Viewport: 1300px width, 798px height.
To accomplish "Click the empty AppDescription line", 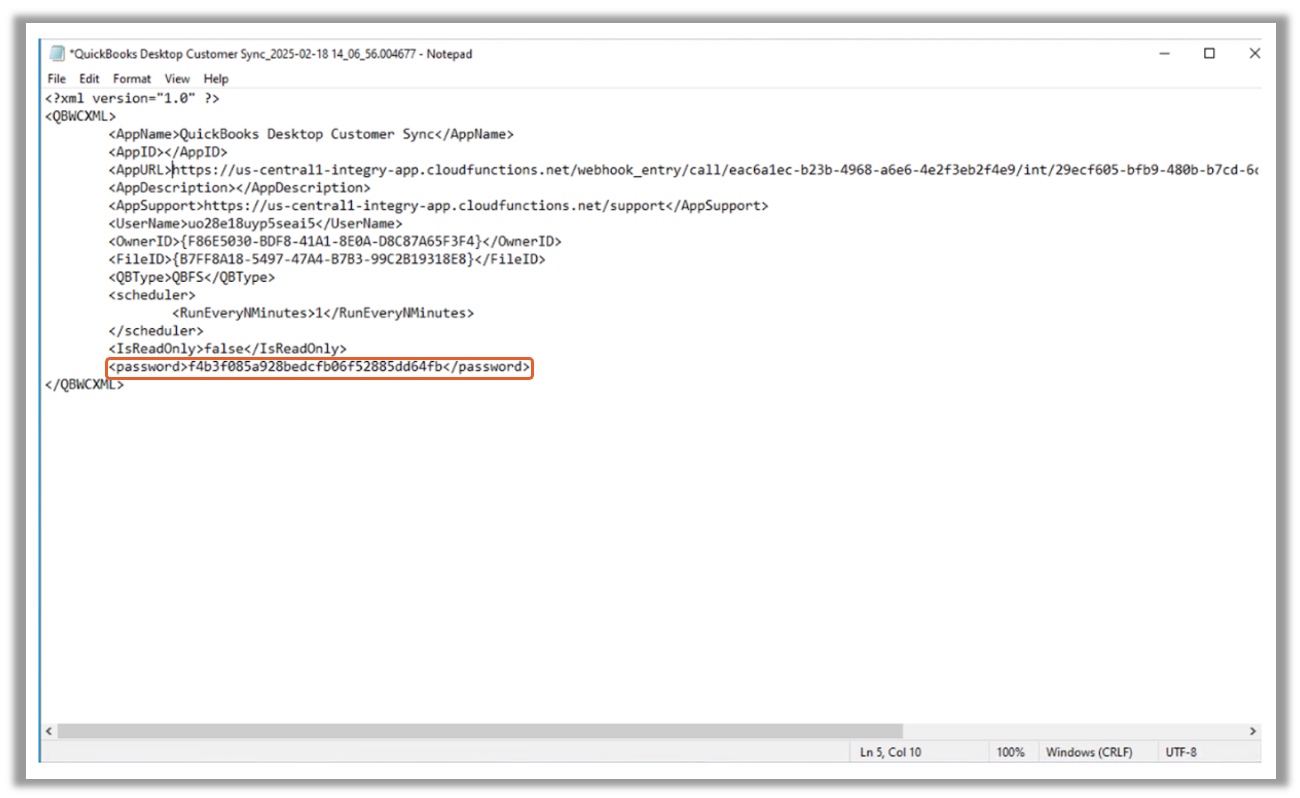I will (x=239, y=188).
